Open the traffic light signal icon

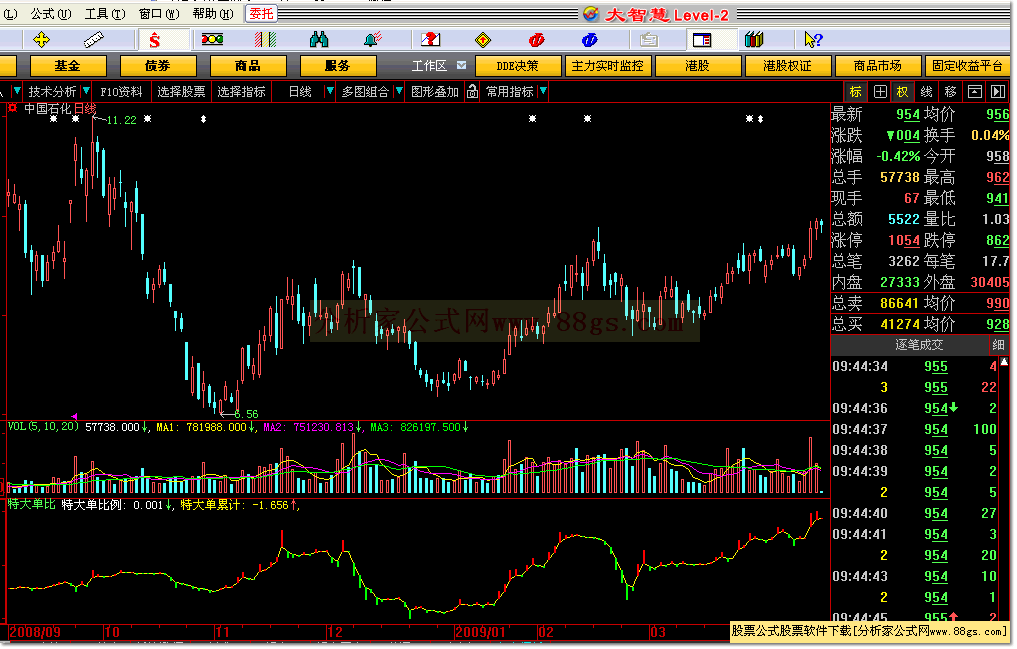212,40
